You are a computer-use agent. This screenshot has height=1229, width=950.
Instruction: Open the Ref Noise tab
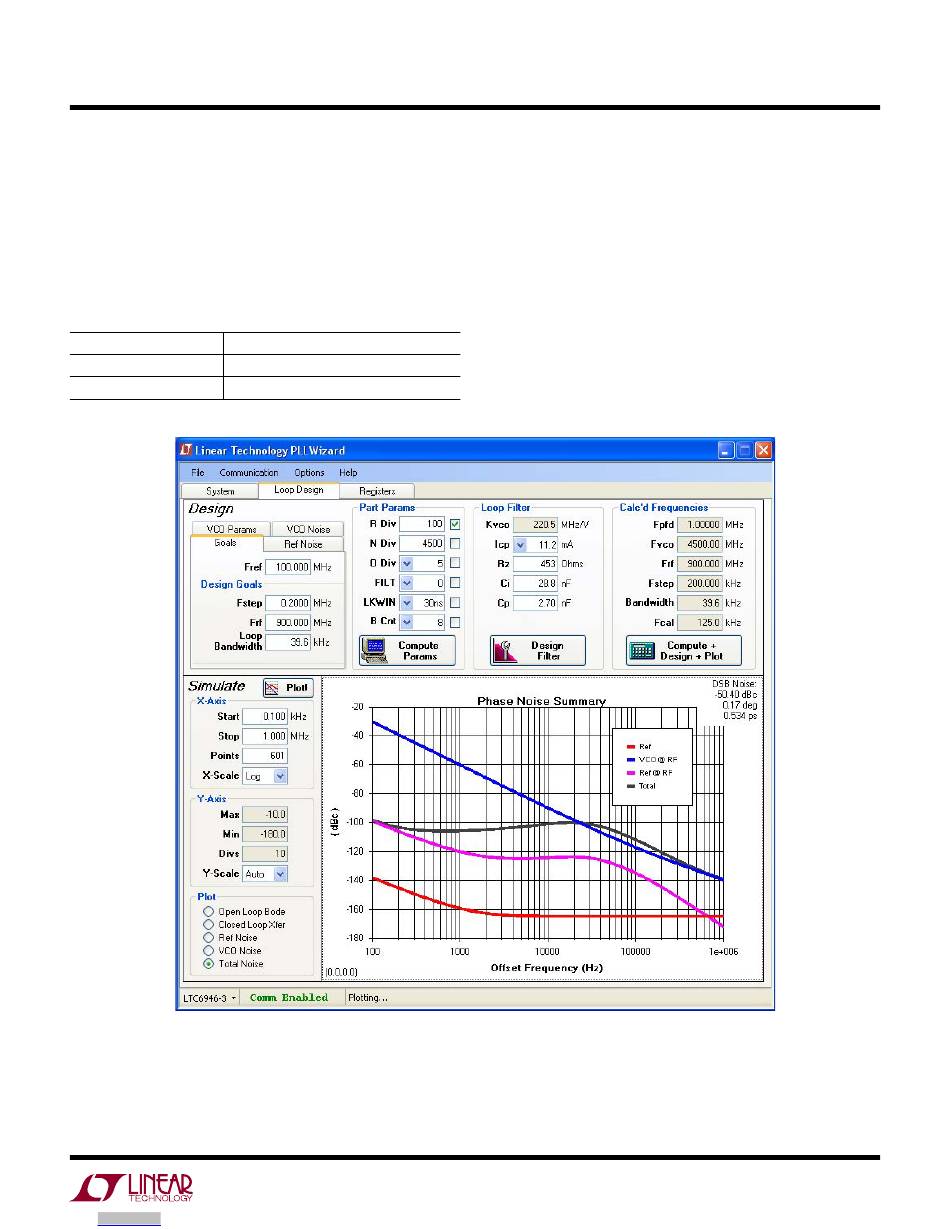click(303, 545)
